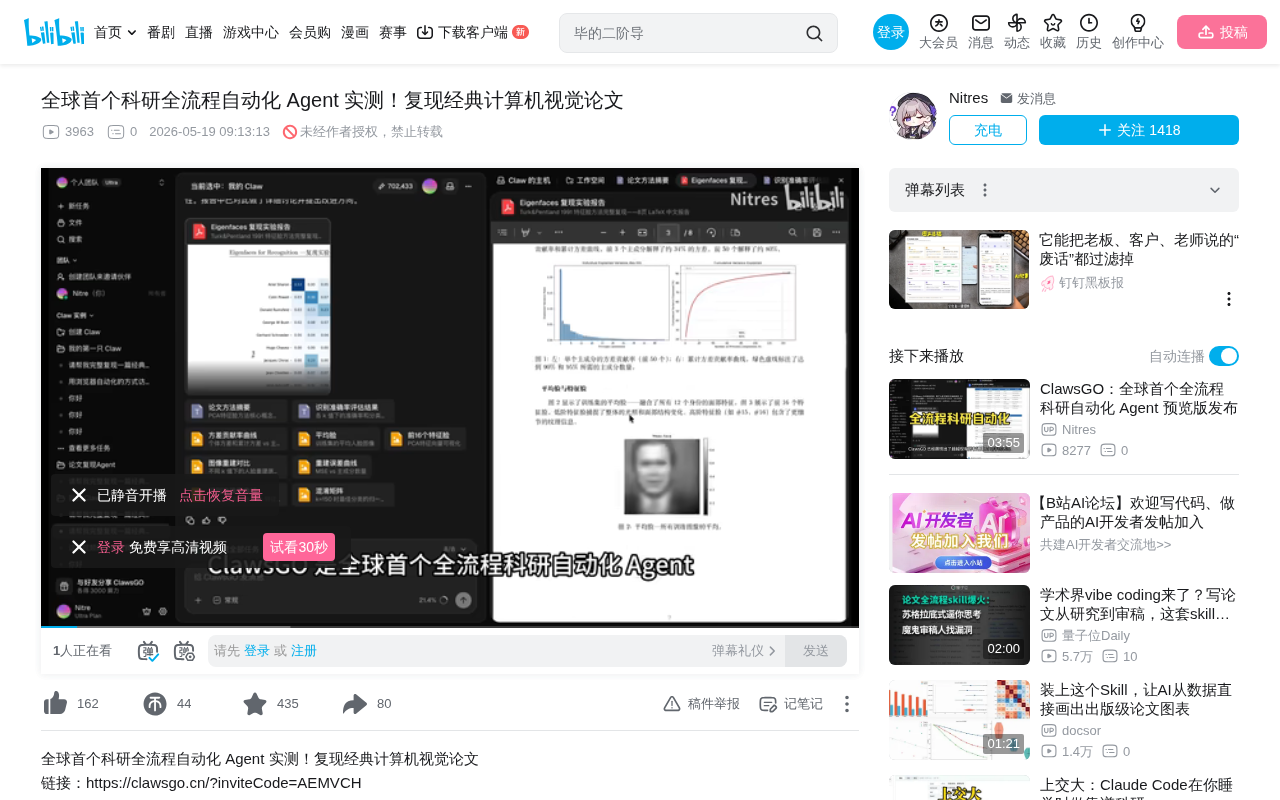1280x800 pixels.
Task: Click the share arrow icon with 80
Action: coord(355,704)
